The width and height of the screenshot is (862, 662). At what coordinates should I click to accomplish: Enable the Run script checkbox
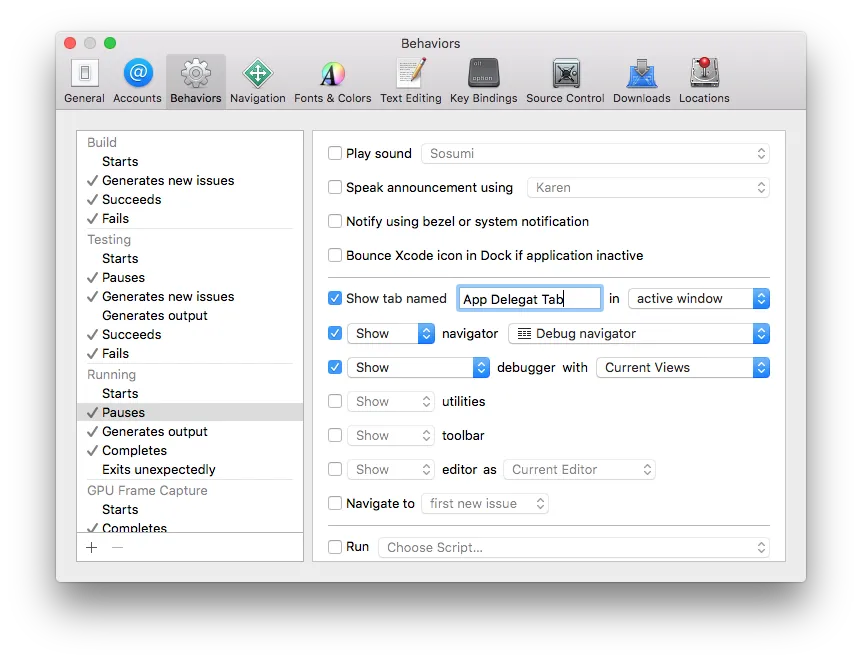pos(335,547)
